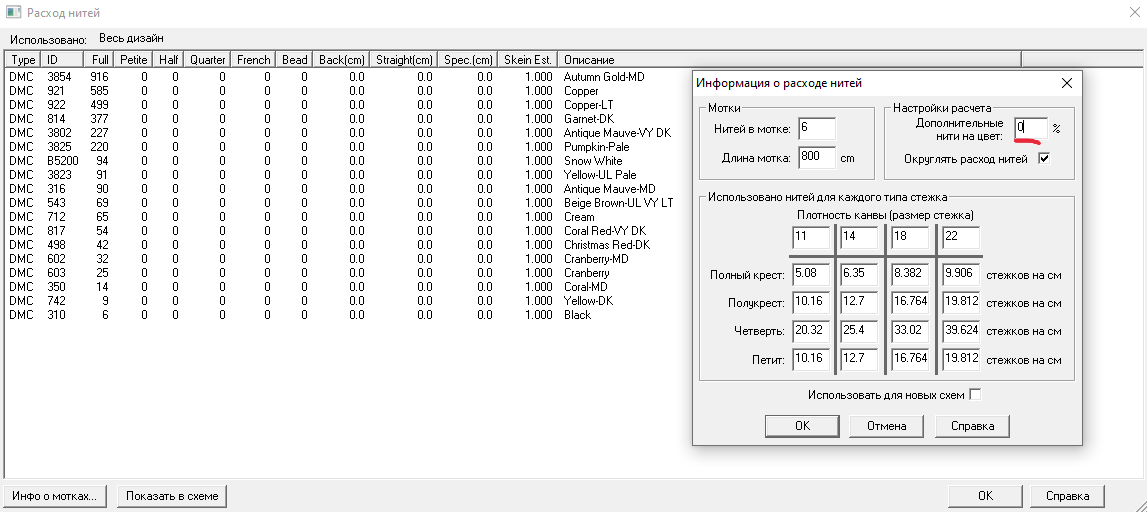Edit the Полный крест value 9.906
This screenshot has width=1147, height=512.
(960, 274)
